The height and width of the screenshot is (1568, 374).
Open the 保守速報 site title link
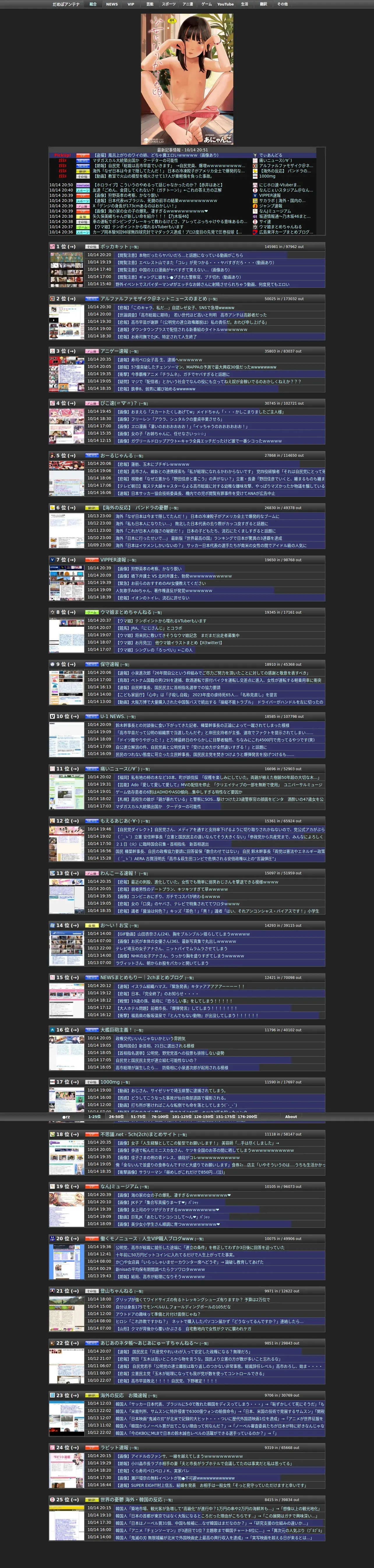click(110, 665)
